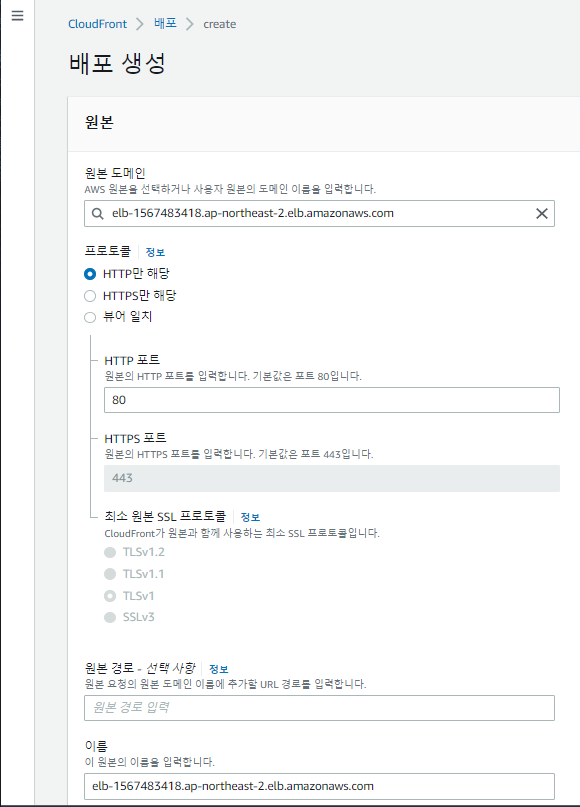
Task: Click the HTTP 포트 field showing 80
Action: 332,400
